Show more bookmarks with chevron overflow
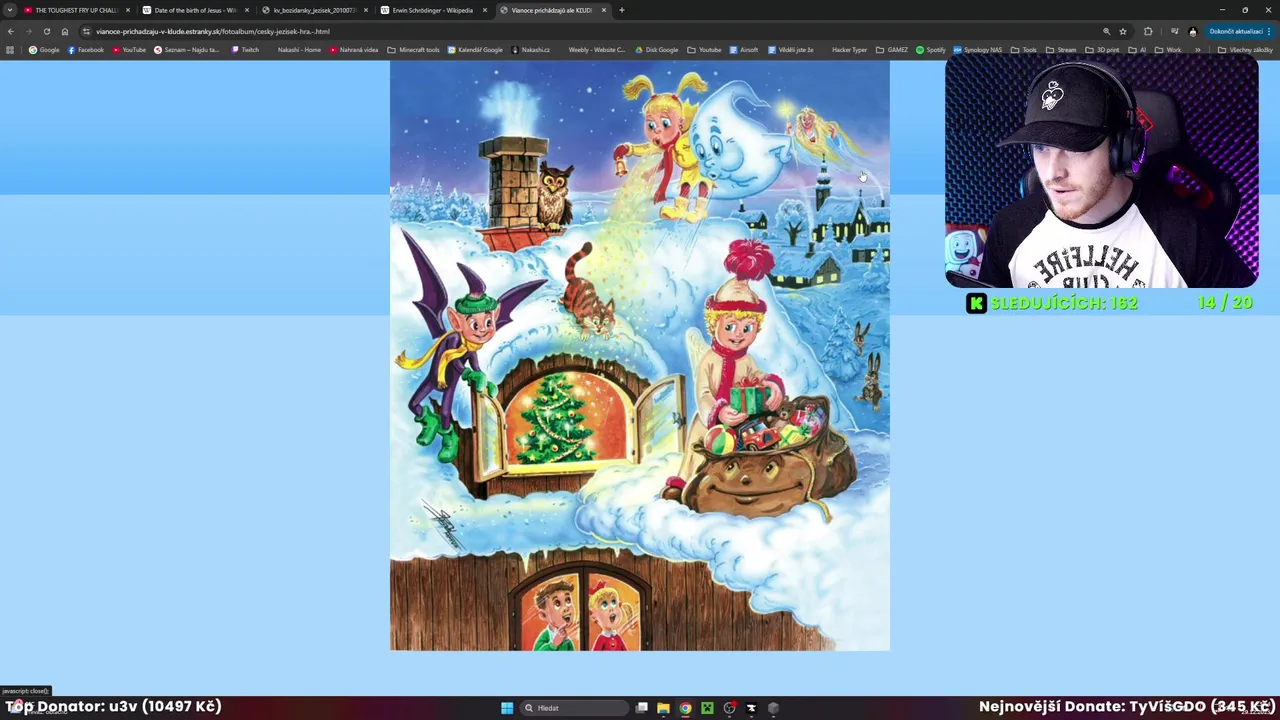 1198,50
